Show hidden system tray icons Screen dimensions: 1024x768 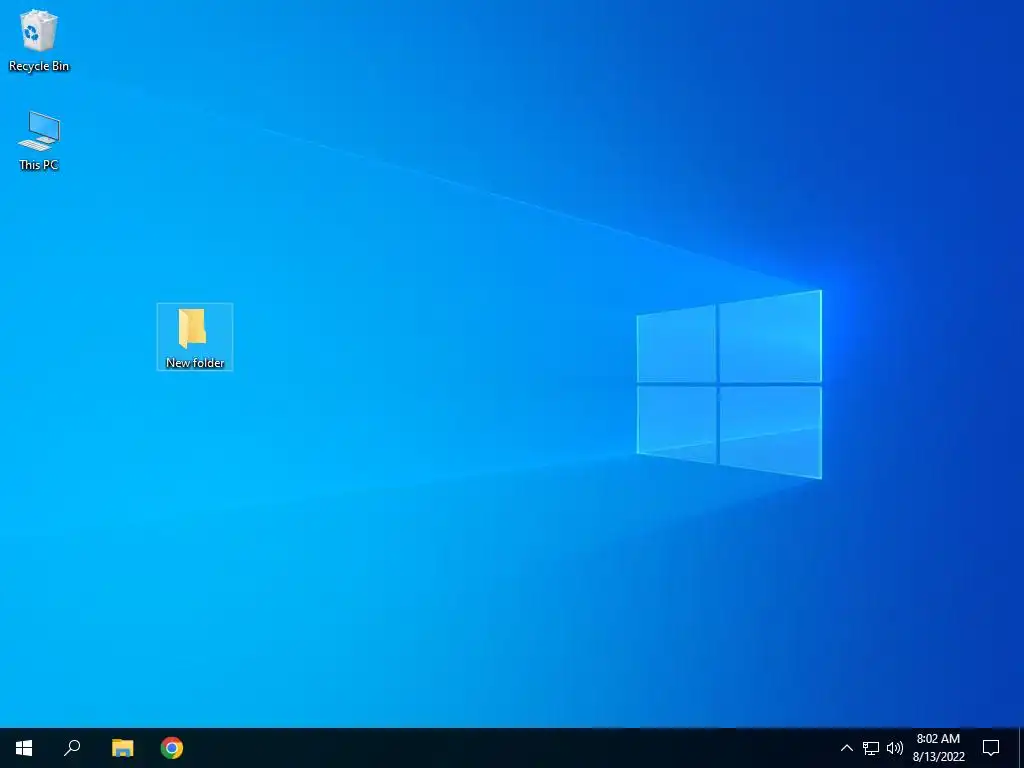846,748
